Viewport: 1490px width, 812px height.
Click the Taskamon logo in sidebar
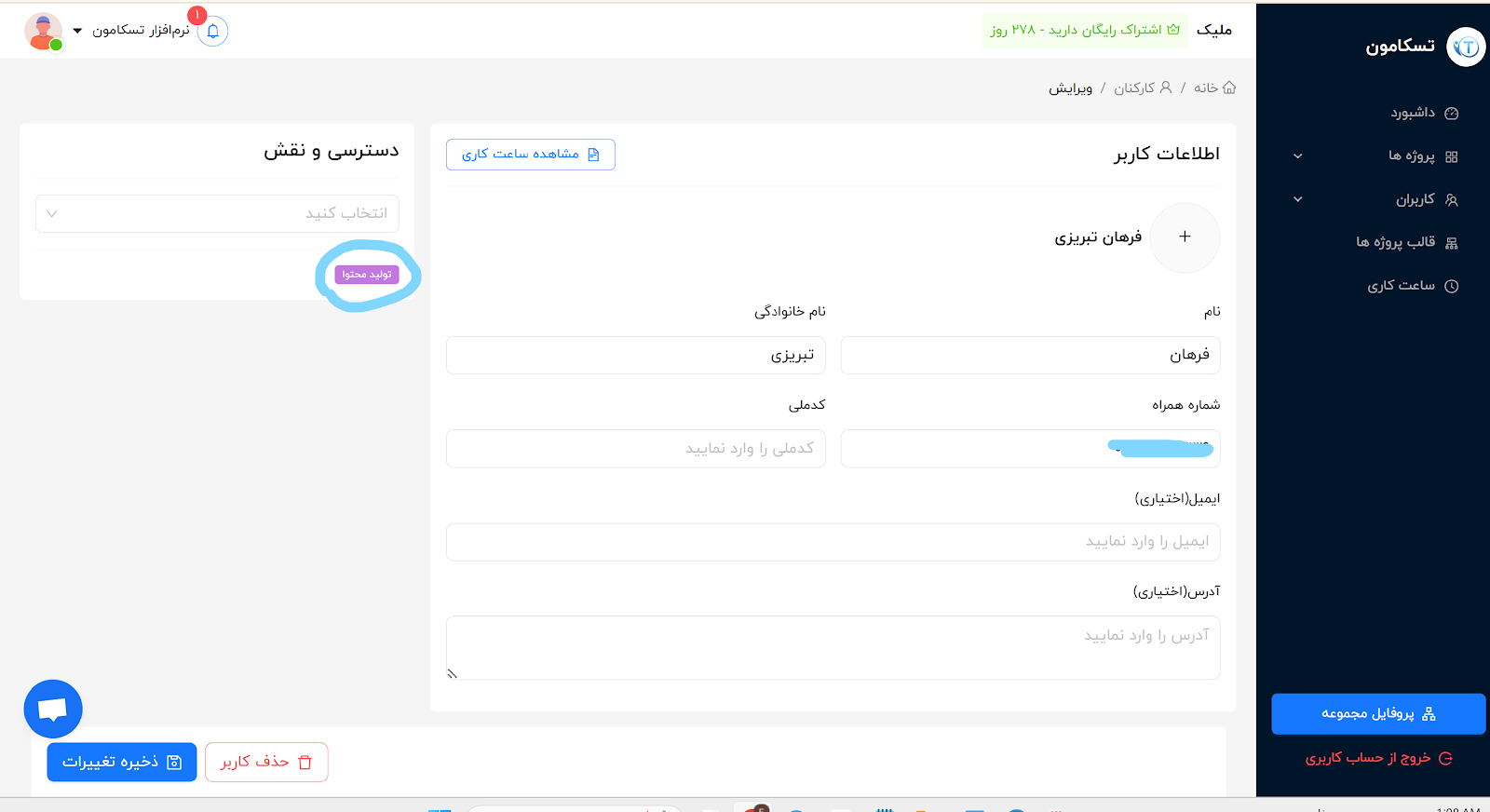pos(1466,47)
